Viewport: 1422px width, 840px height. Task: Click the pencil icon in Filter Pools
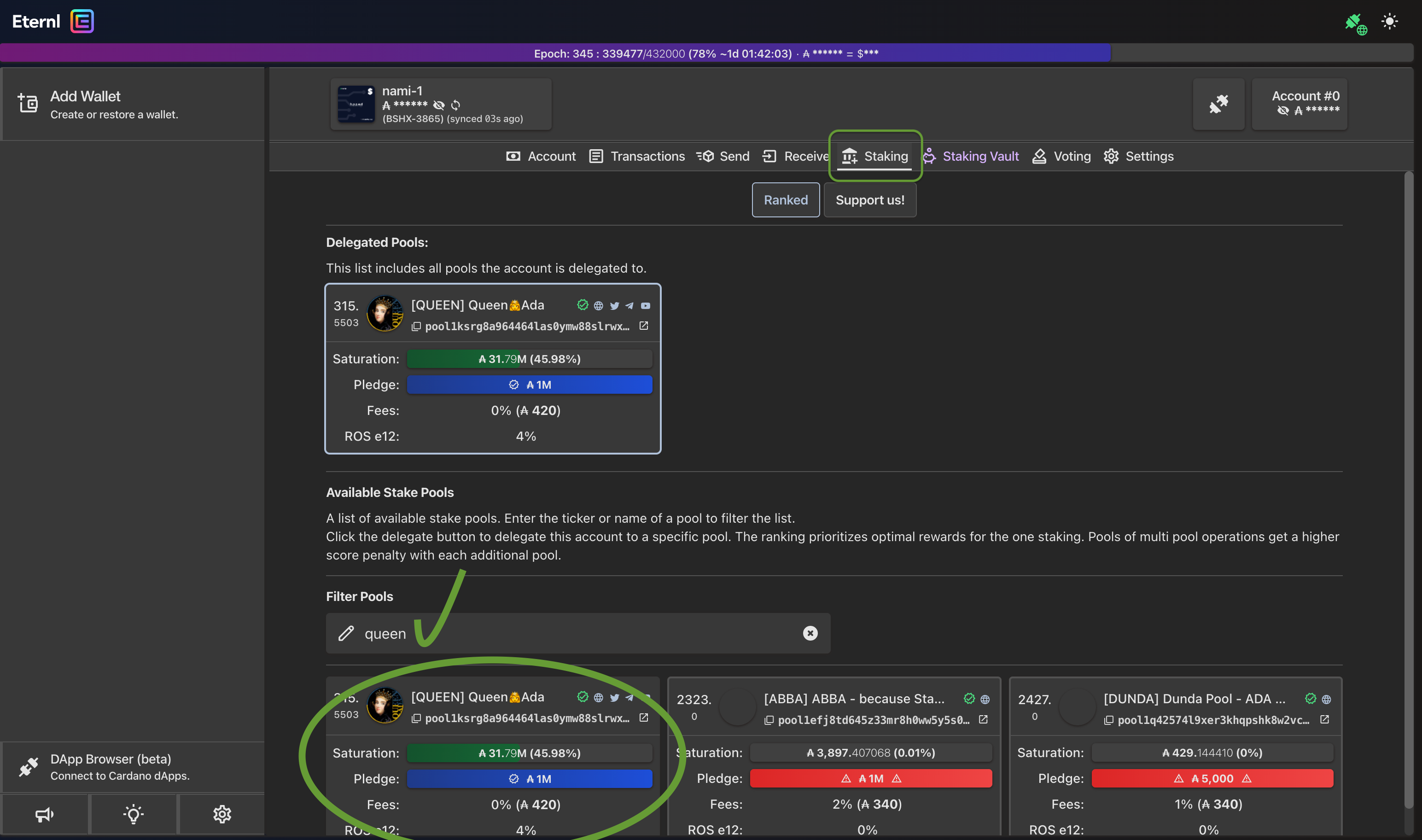pyautogui.click(x=346, y=633)
